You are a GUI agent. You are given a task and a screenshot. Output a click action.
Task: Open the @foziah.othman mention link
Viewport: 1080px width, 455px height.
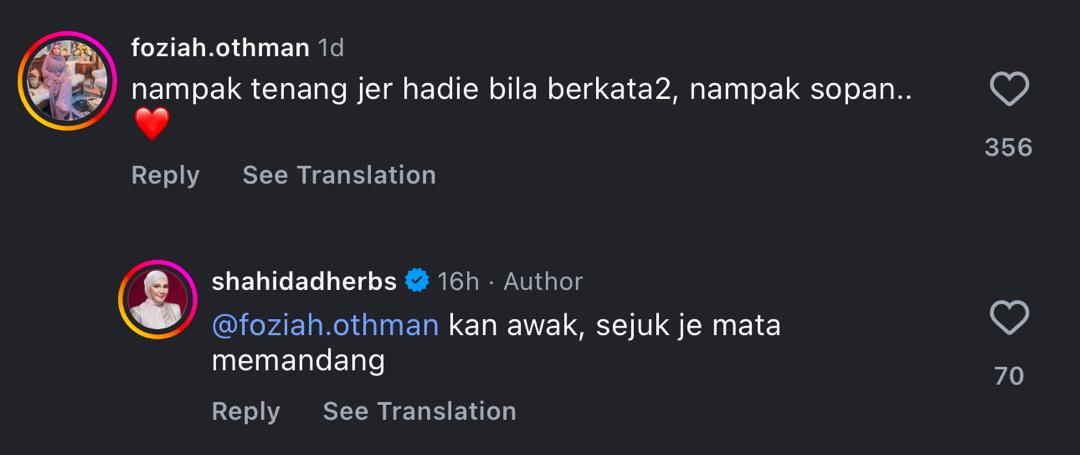tap(325, 326)
